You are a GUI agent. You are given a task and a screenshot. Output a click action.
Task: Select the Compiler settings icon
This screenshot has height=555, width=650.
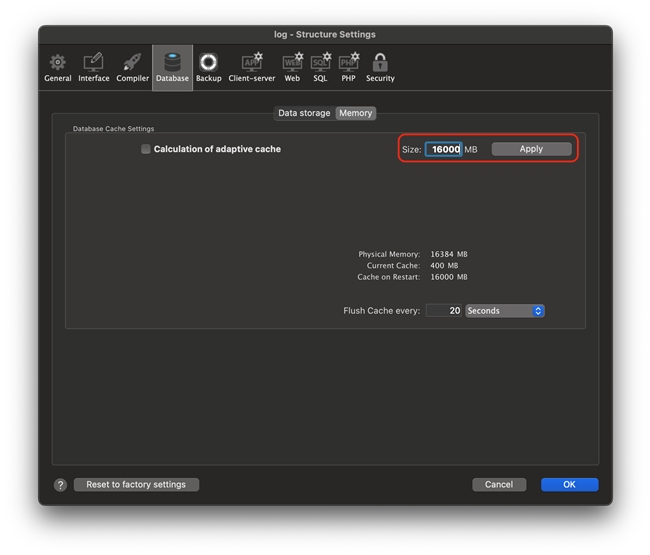tap(132, 67)
